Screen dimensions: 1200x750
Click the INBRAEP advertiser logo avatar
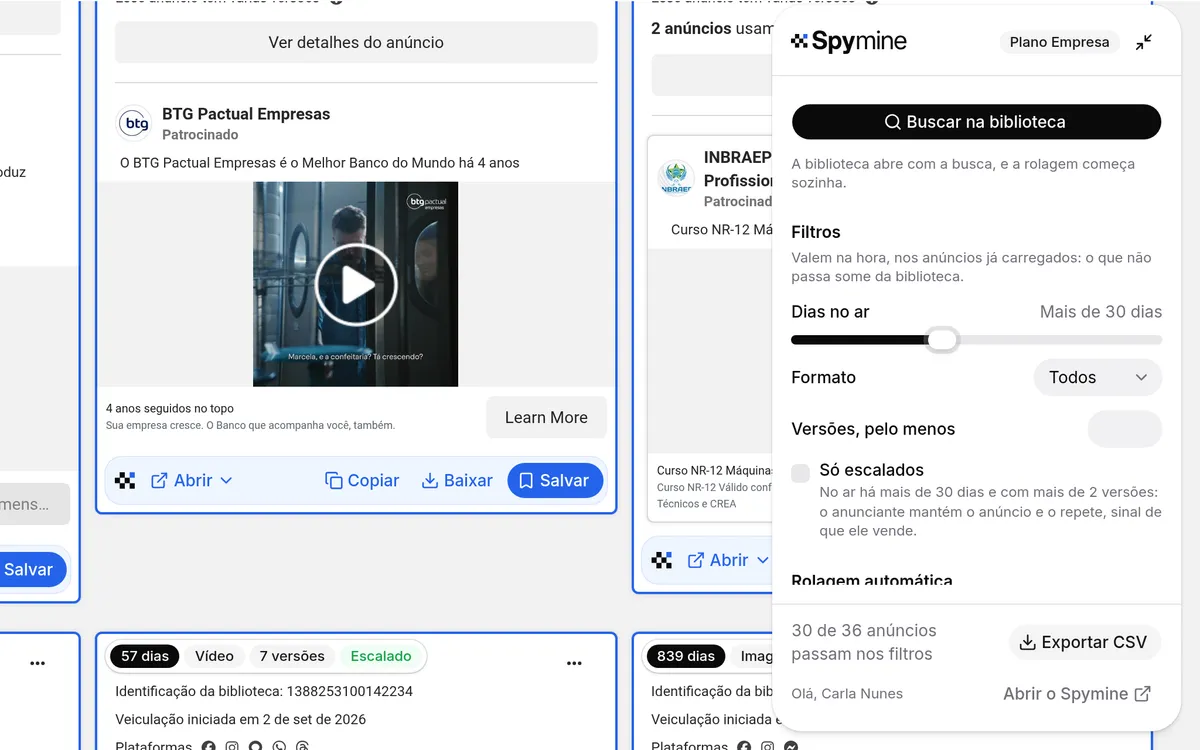coord(676,178)
